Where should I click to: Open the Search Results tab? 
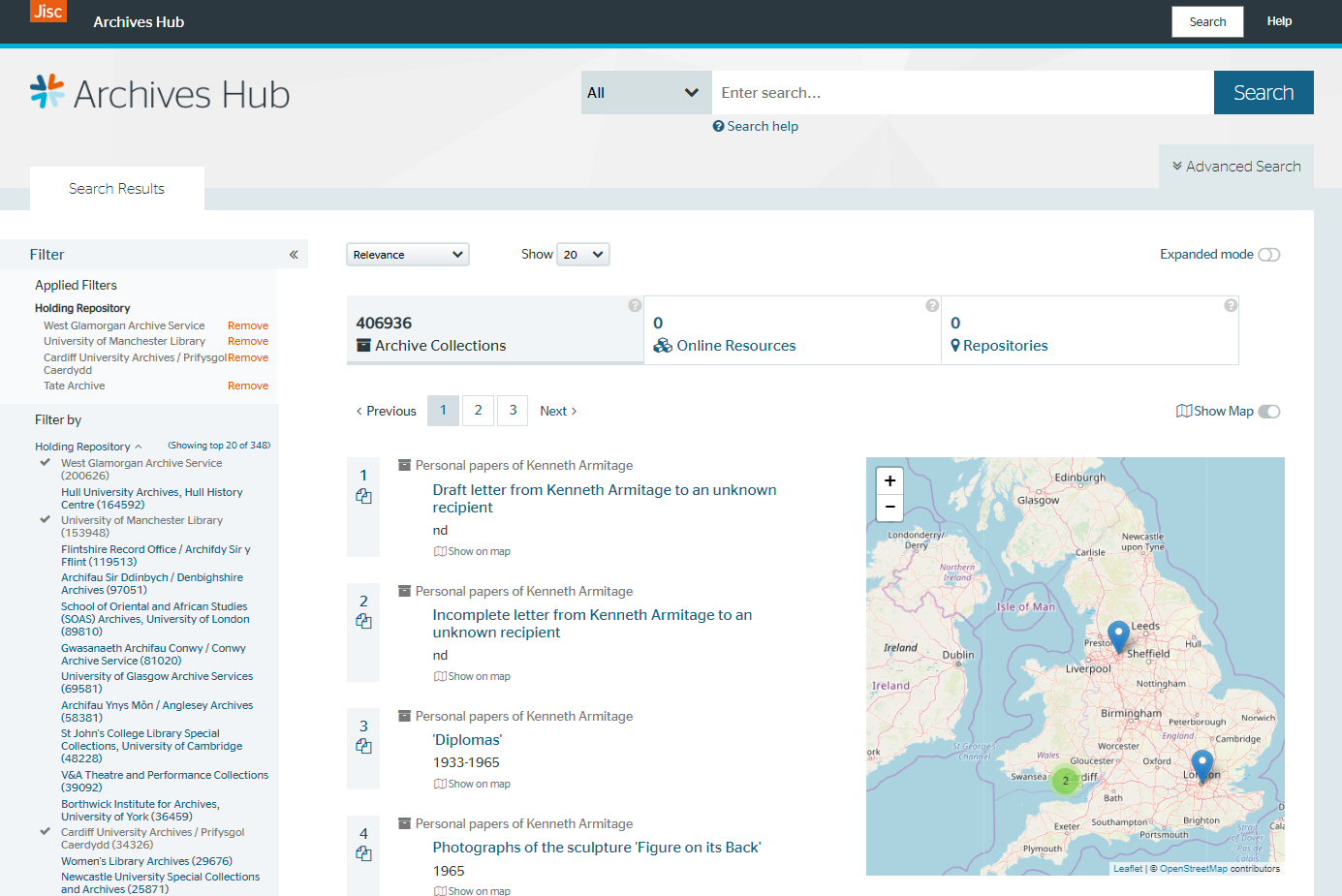pos(117,189)
